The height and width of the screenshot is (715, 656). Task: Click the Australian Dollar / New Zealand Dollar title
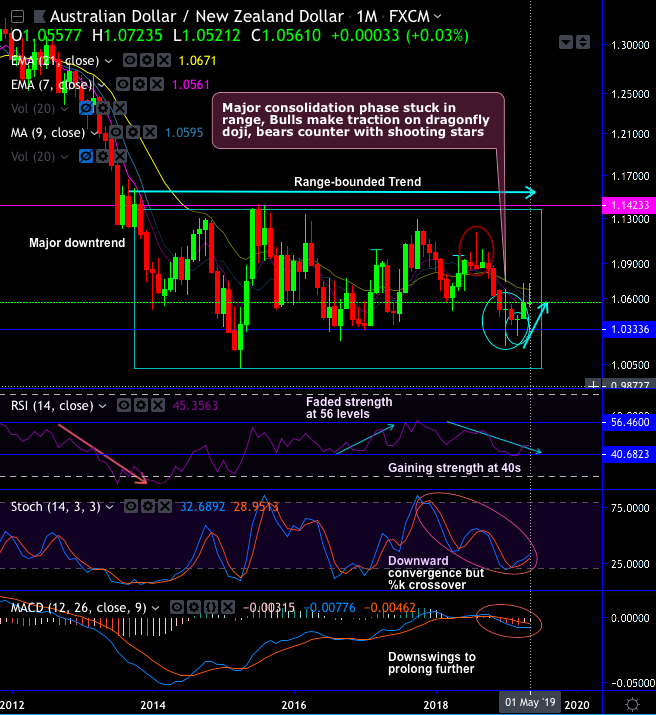196,16
